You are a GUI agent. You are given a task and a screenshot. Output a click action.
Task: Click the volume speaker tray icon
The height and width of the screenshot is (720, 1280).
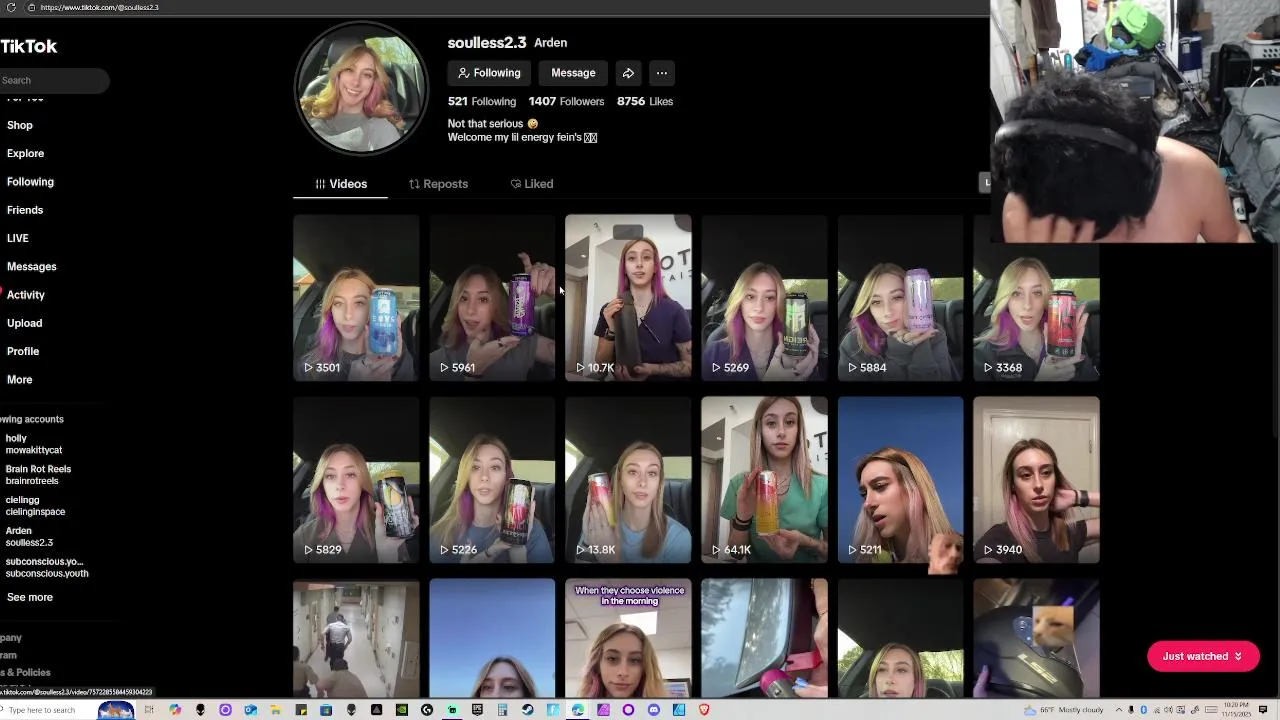click(x=1168, y=710)
